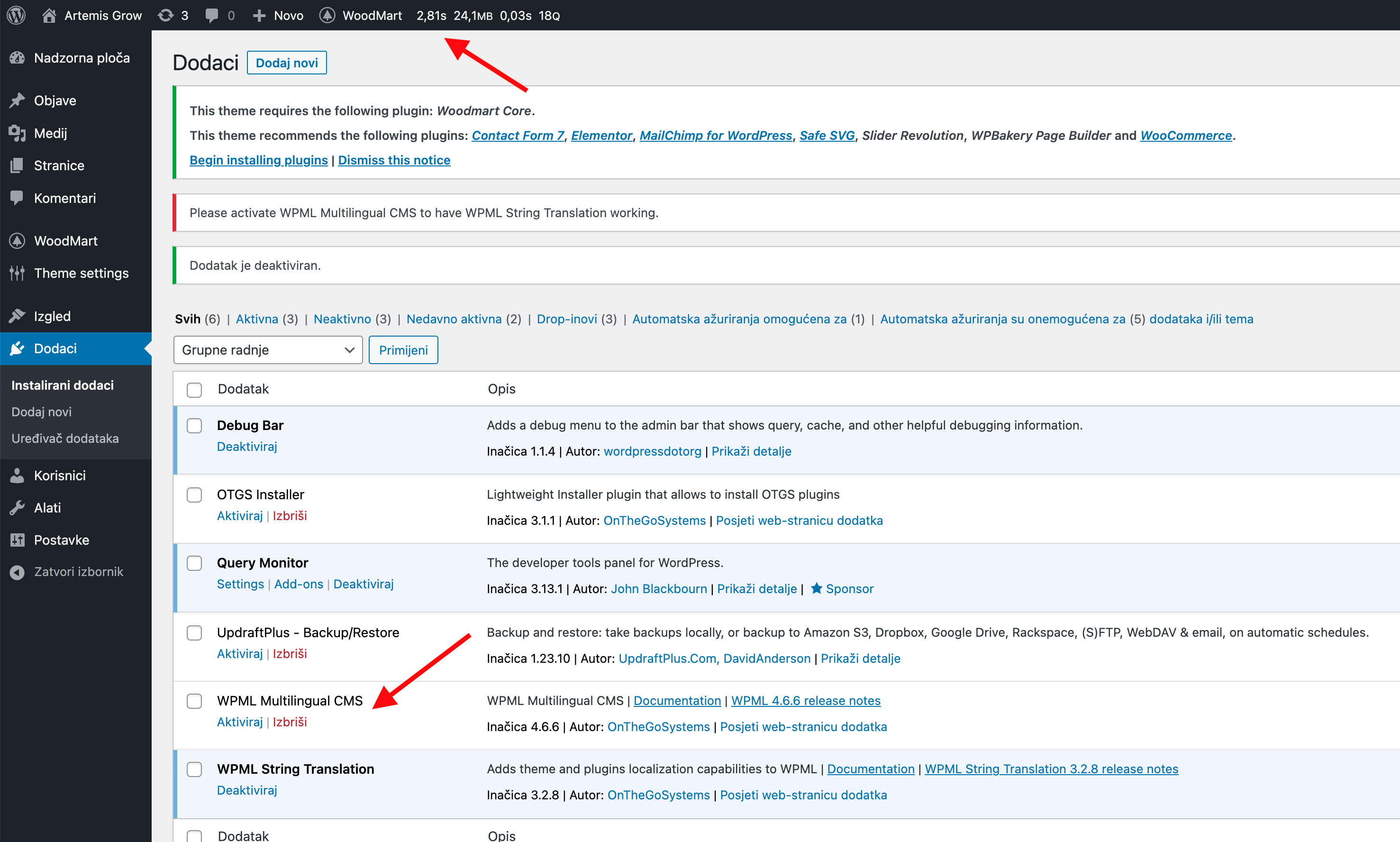
Task: Filter by Automatska ažuriranja omogućena za
Action: coord(739,319)
